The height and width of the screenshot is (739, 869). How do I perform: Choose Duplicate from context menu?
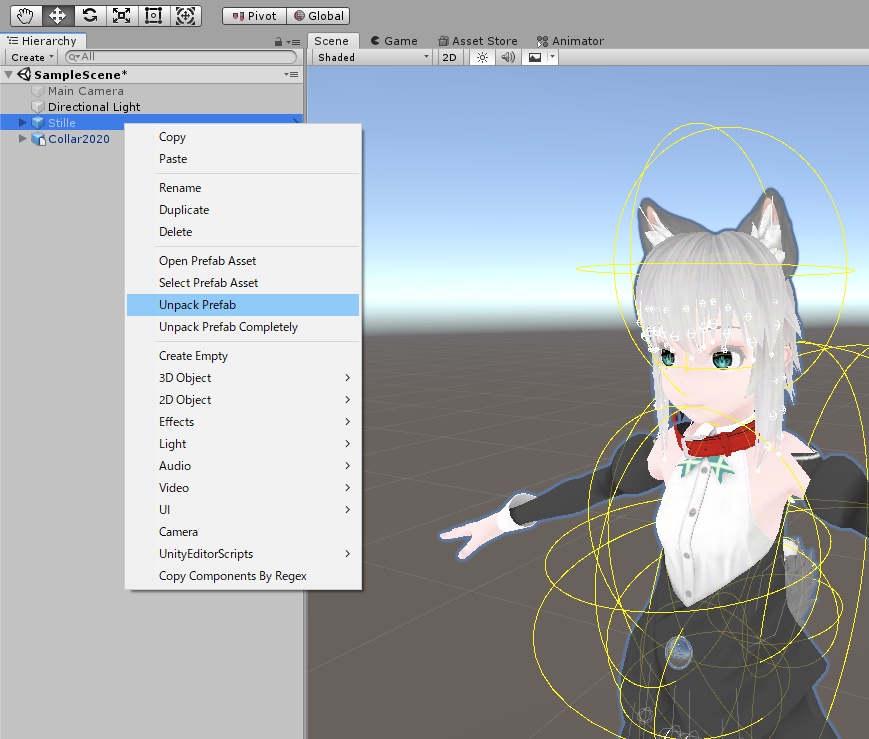click(x=243, y=210)
